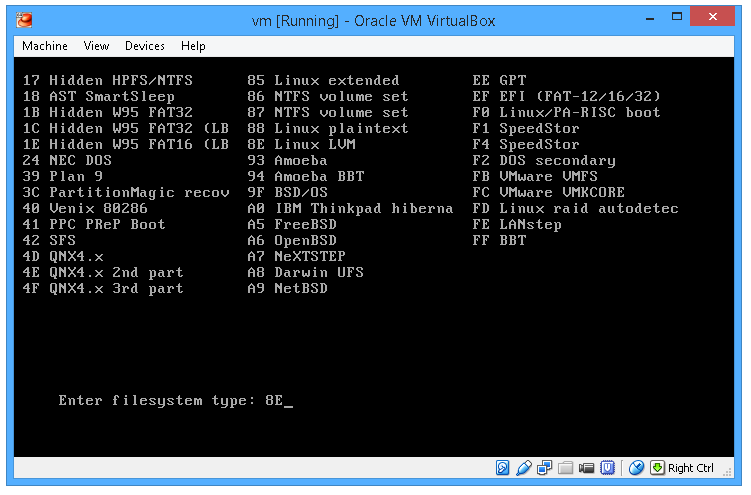Open the Devices menu
This screenshot has width=751, height=495.
tap(145, 46)
